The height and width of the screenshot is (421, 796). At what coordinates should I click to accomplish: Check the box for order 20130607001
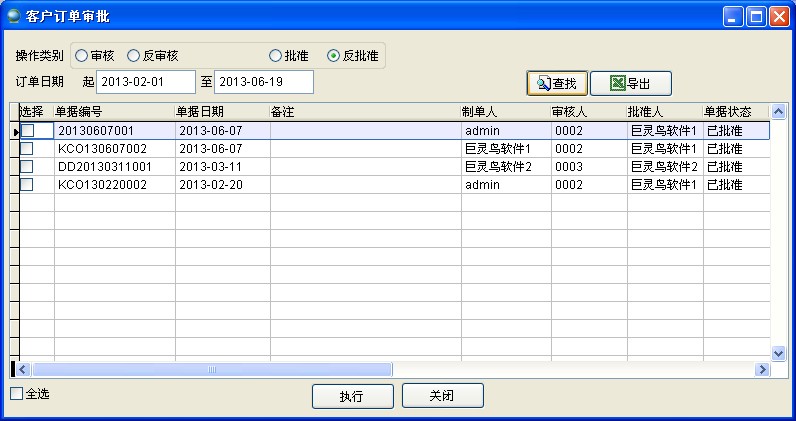pos(27,131)
